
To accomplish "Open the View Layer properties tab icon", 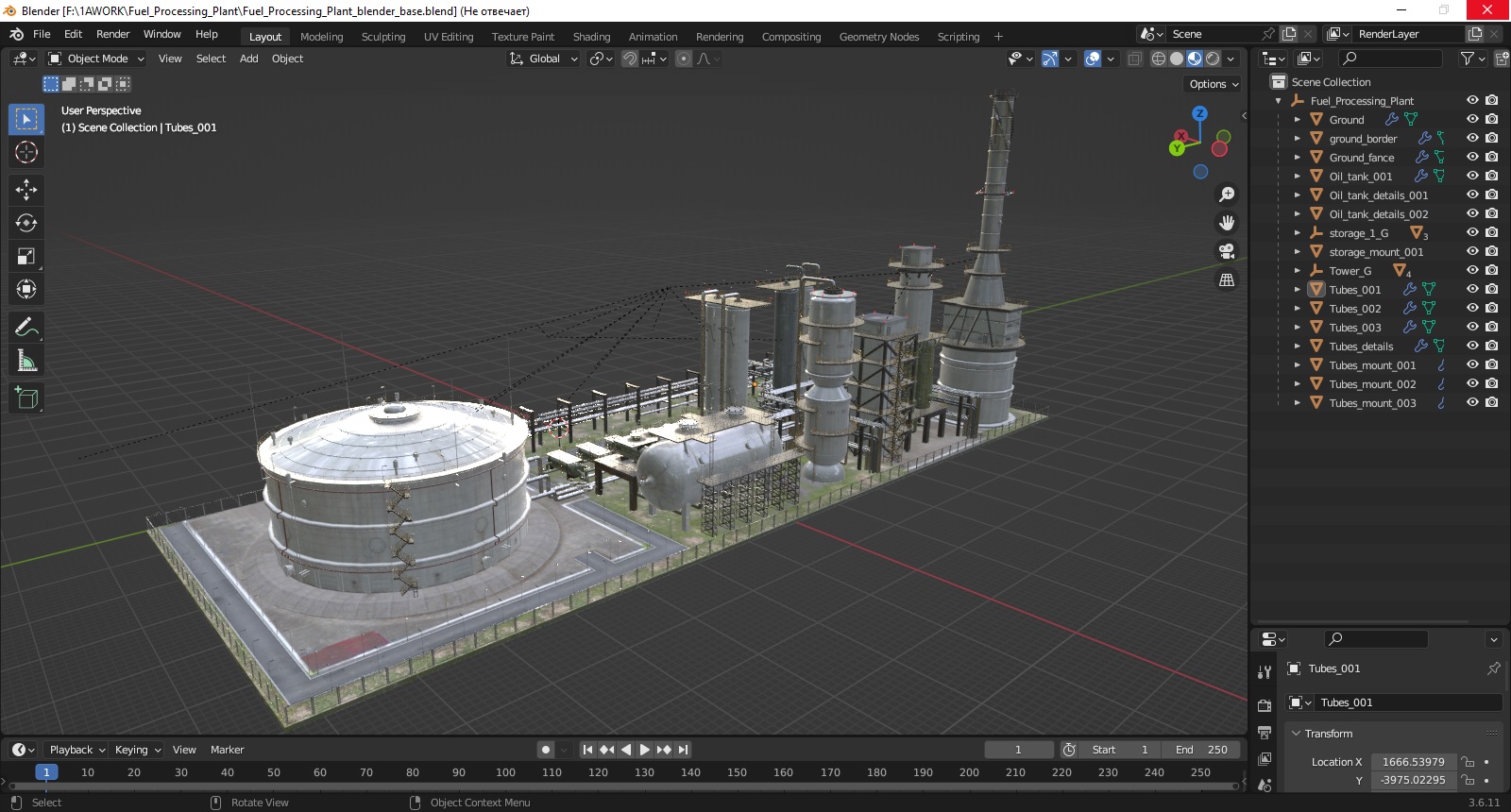I will point(1265,758).
